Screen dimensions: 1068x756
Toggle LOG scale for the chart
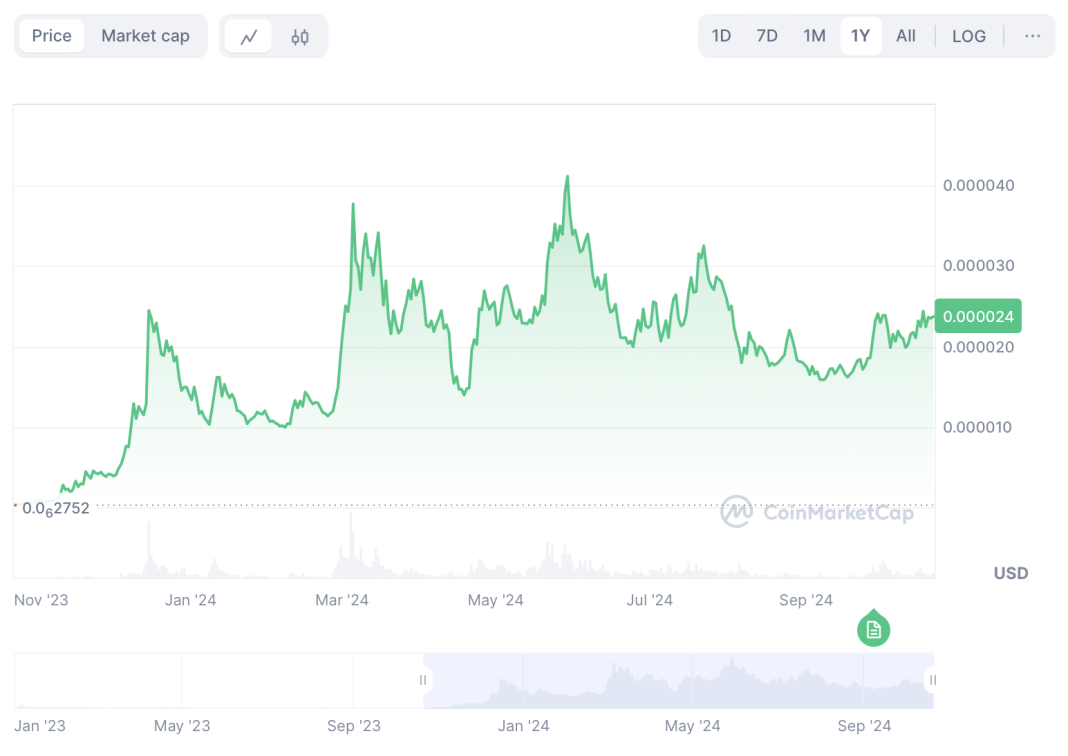[968, 36]
